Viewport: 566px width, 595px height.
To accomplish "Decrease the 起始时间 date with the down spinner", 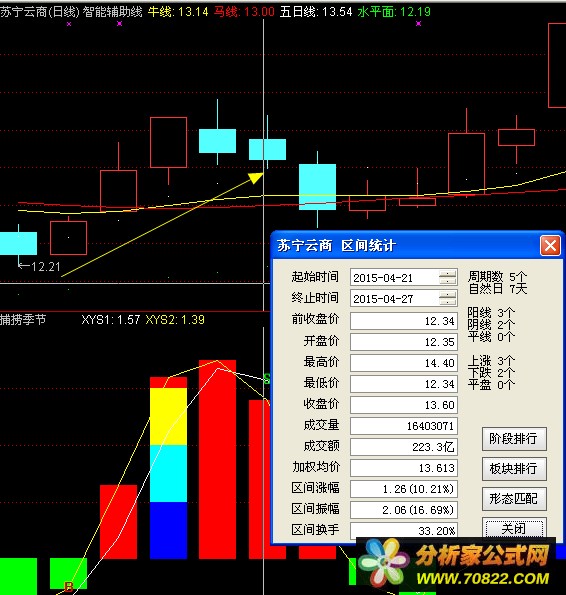I will [x=448, y=282].
